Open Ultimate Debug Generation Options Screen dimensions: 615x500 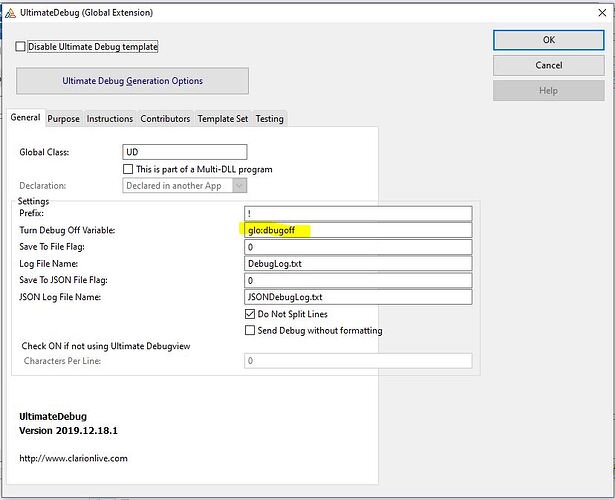132,81
